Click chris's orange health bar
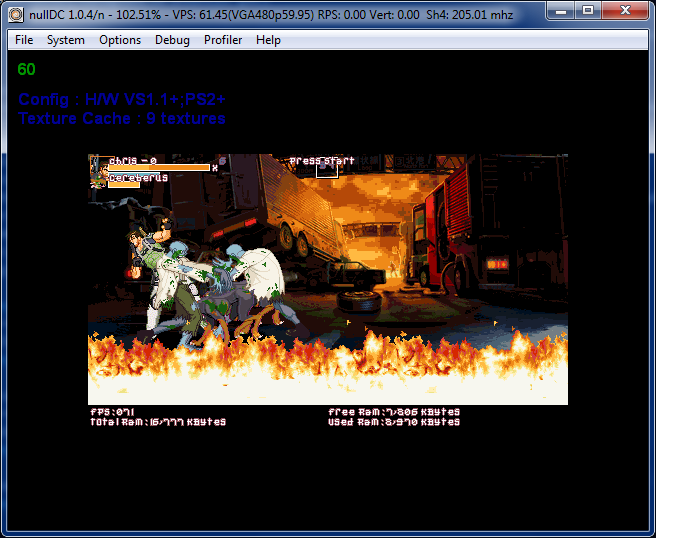 159,168
